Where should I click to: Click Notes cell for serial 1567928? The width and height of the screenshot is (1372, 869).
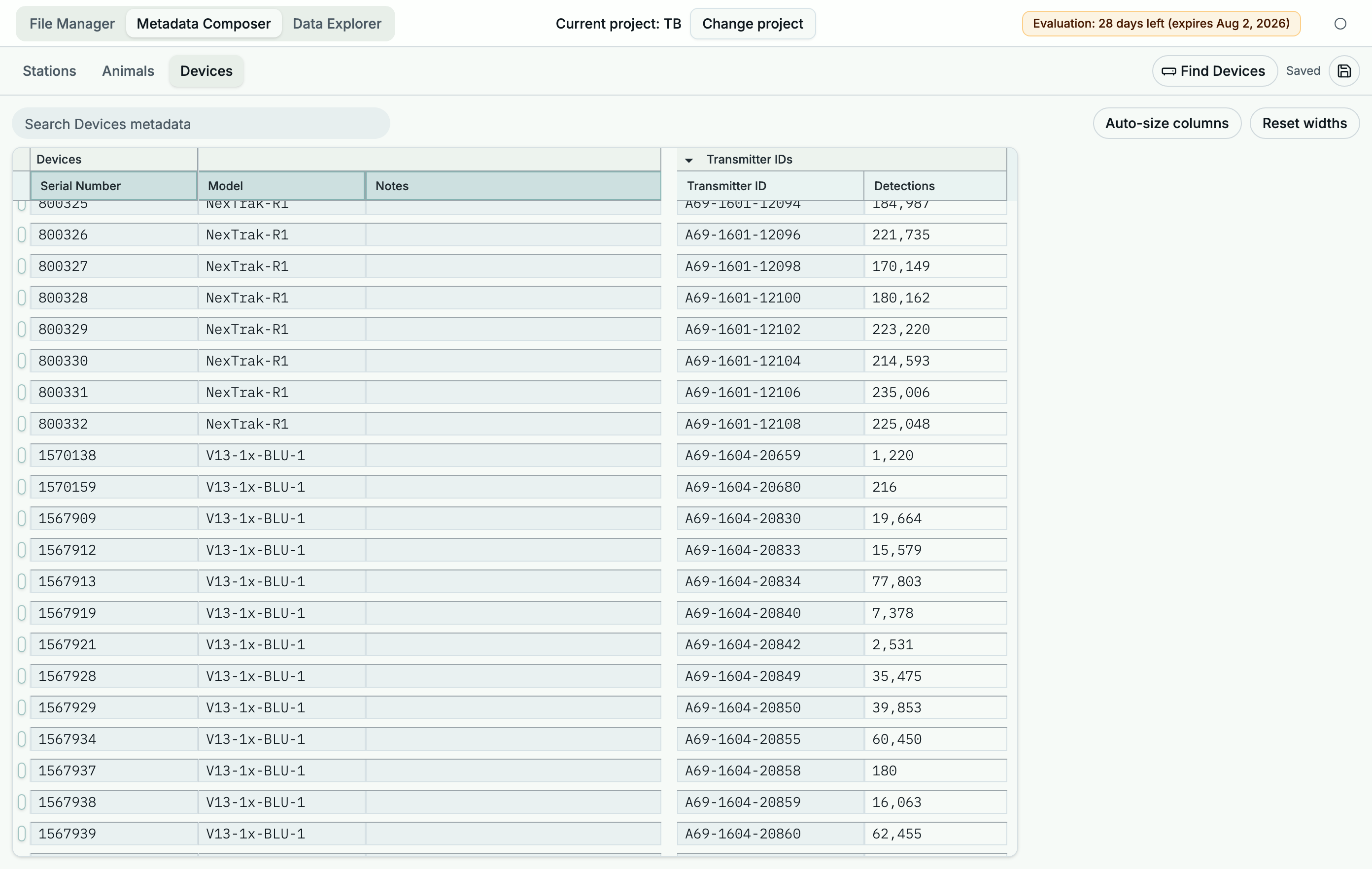[x=514, y=676]
